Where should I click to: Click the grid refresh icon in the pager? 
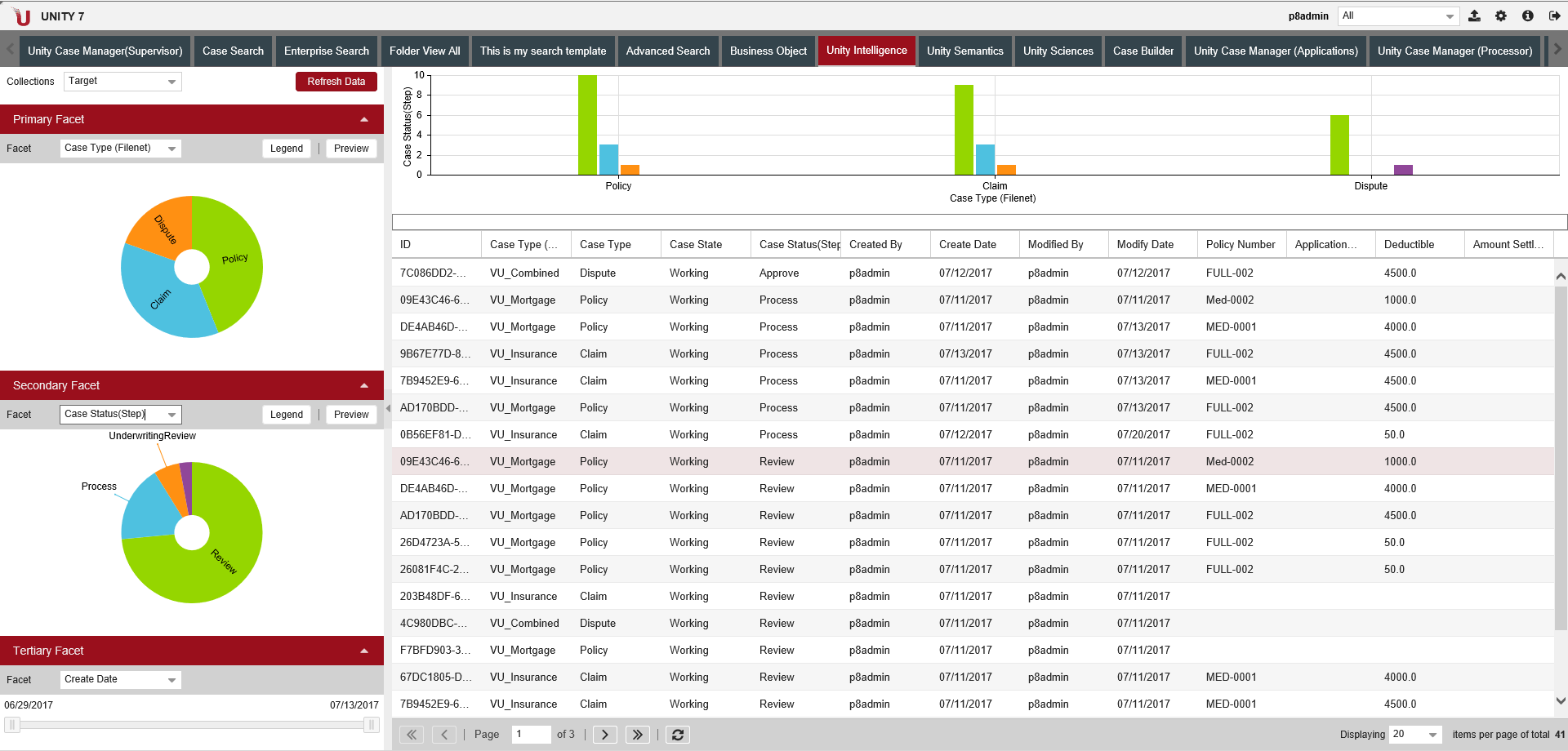(678, 735)
